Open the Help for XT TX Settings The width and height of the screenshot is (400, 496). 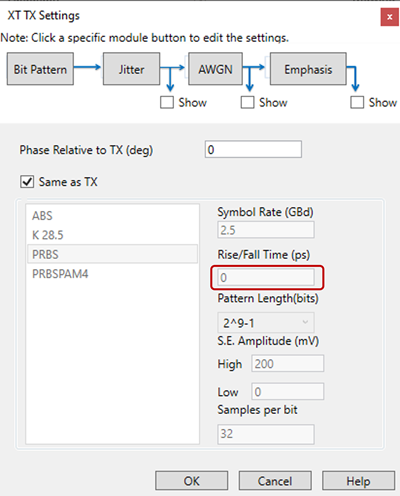point(358,481)
